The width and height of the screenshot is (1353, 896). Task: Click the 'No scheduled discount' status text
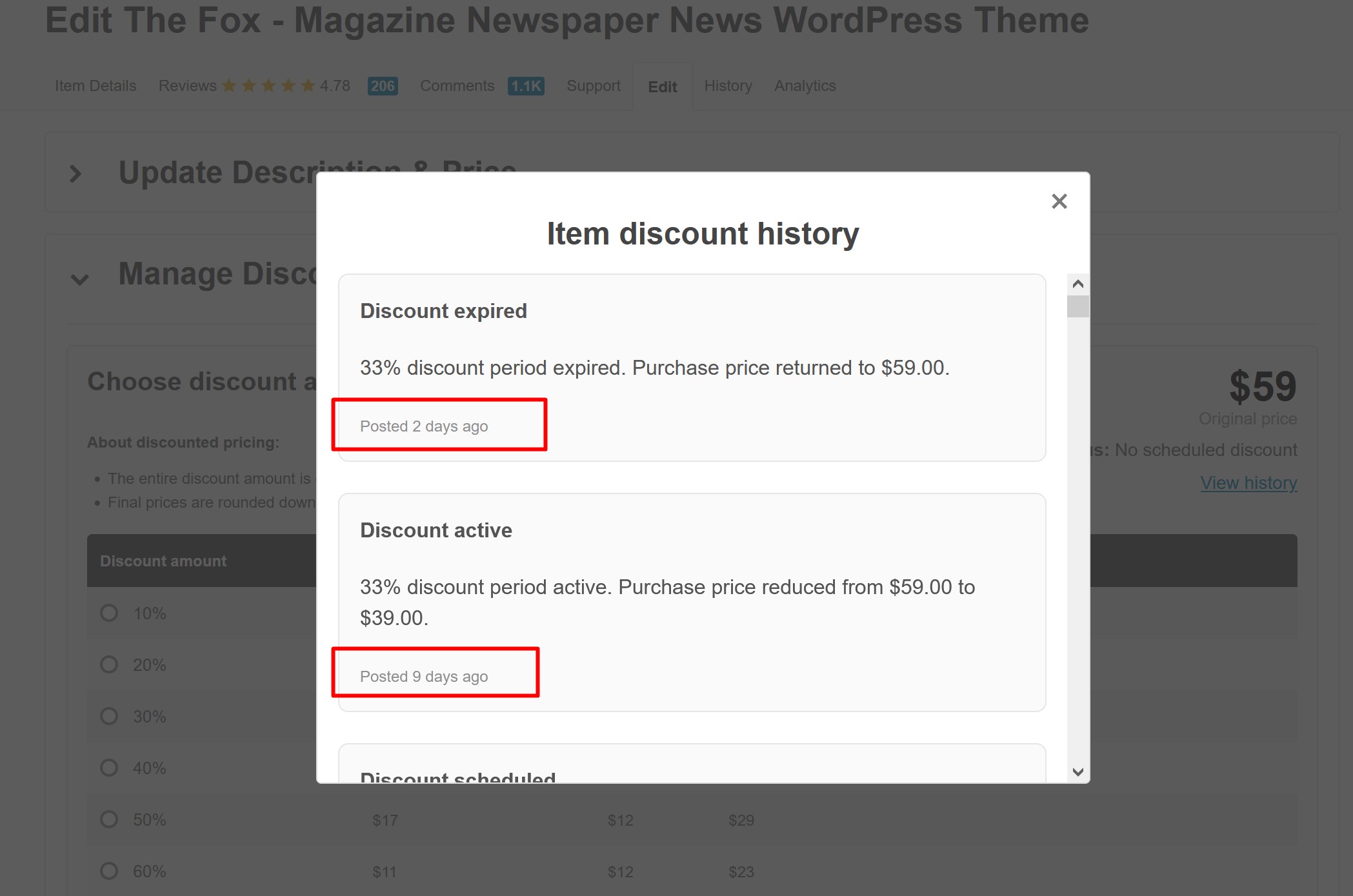click(1206, 450)
